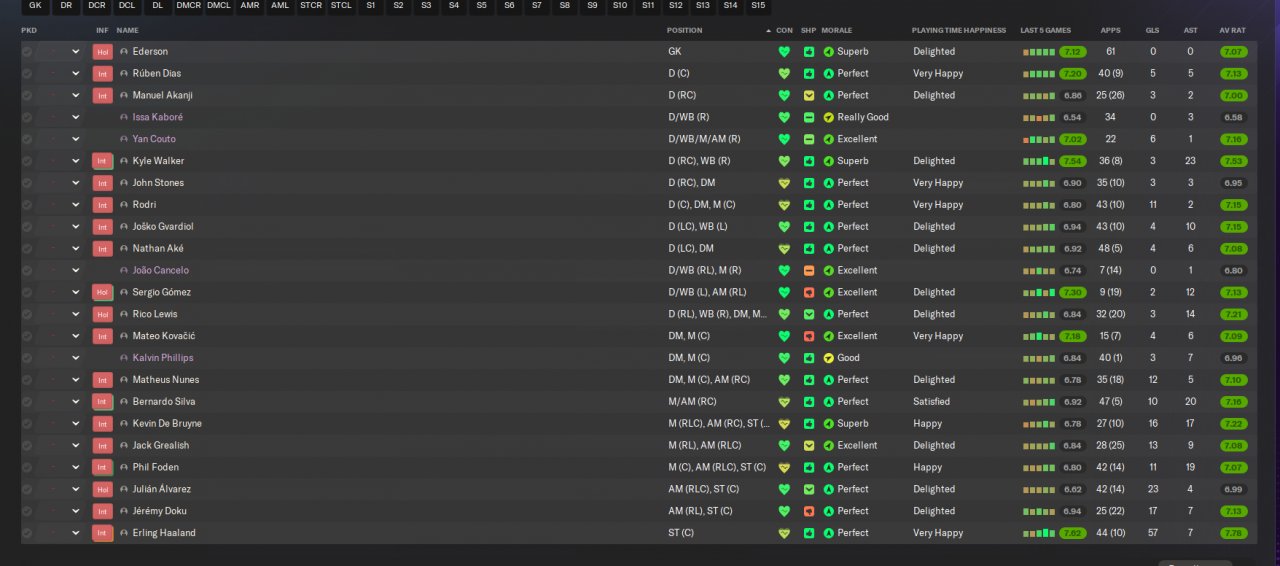Open the selection dropdown for João Cancelo
1280x566 pixels.
pos(75,271)
